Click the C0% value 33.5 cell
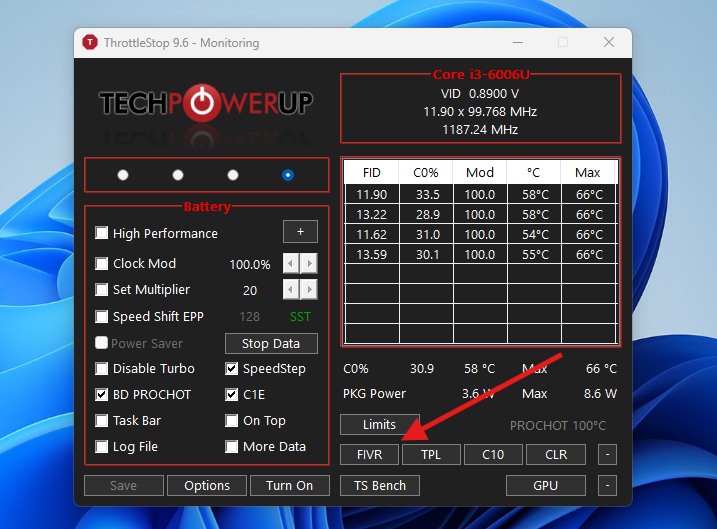 427,195
